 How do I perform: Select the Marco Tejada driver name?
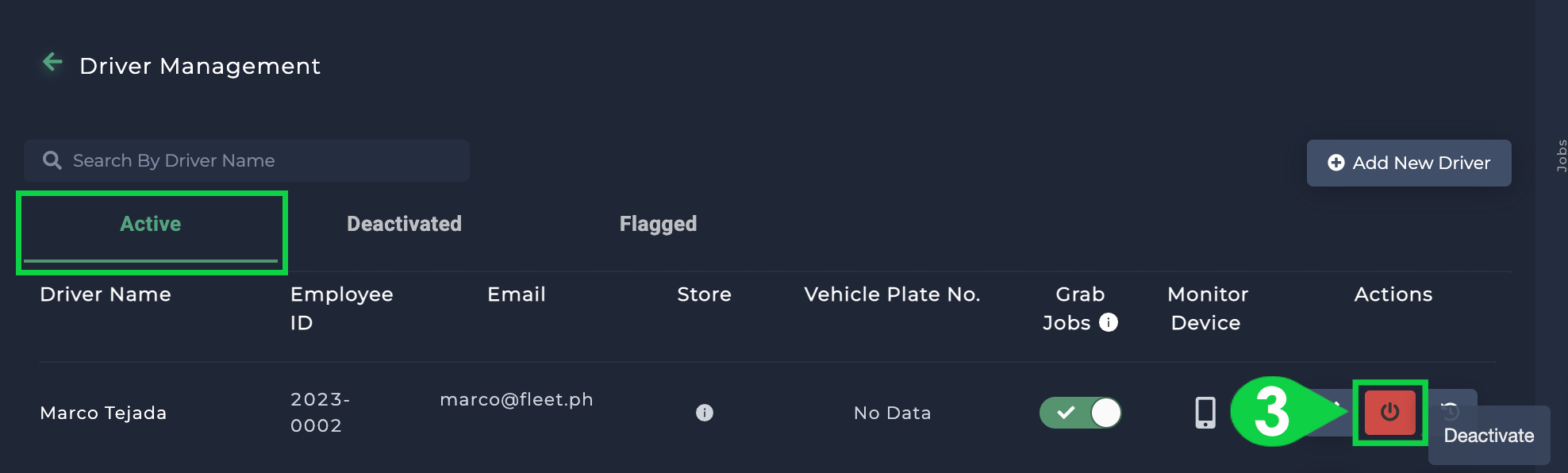(x=103, y=413)
